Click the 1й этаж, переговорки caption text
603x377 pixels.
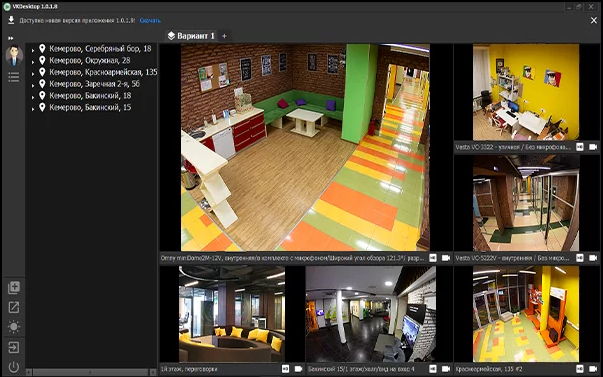click(189, 369)
